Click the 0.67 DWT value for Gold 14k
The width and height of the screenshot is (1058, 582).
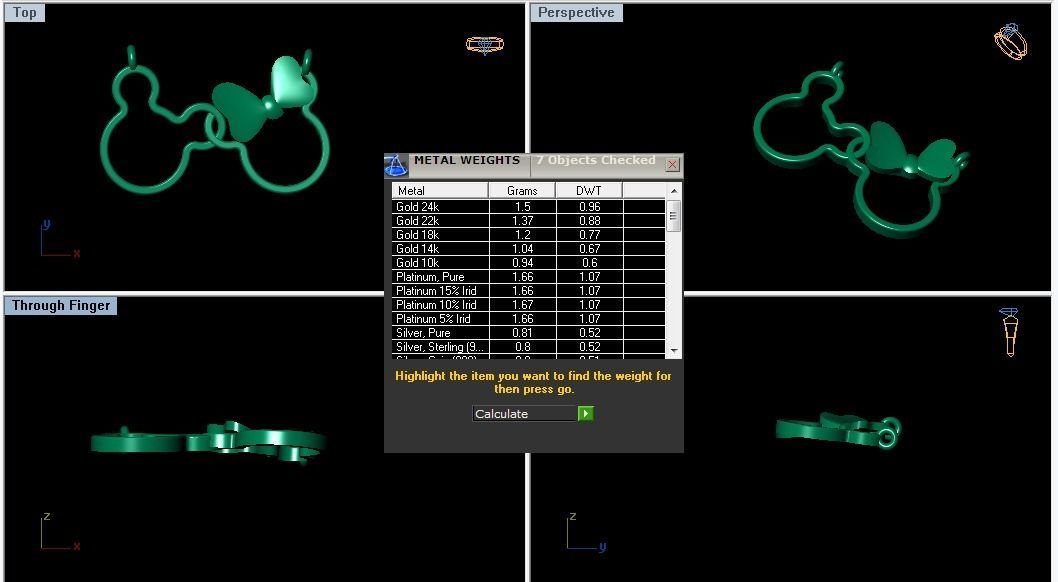[589, 249]
